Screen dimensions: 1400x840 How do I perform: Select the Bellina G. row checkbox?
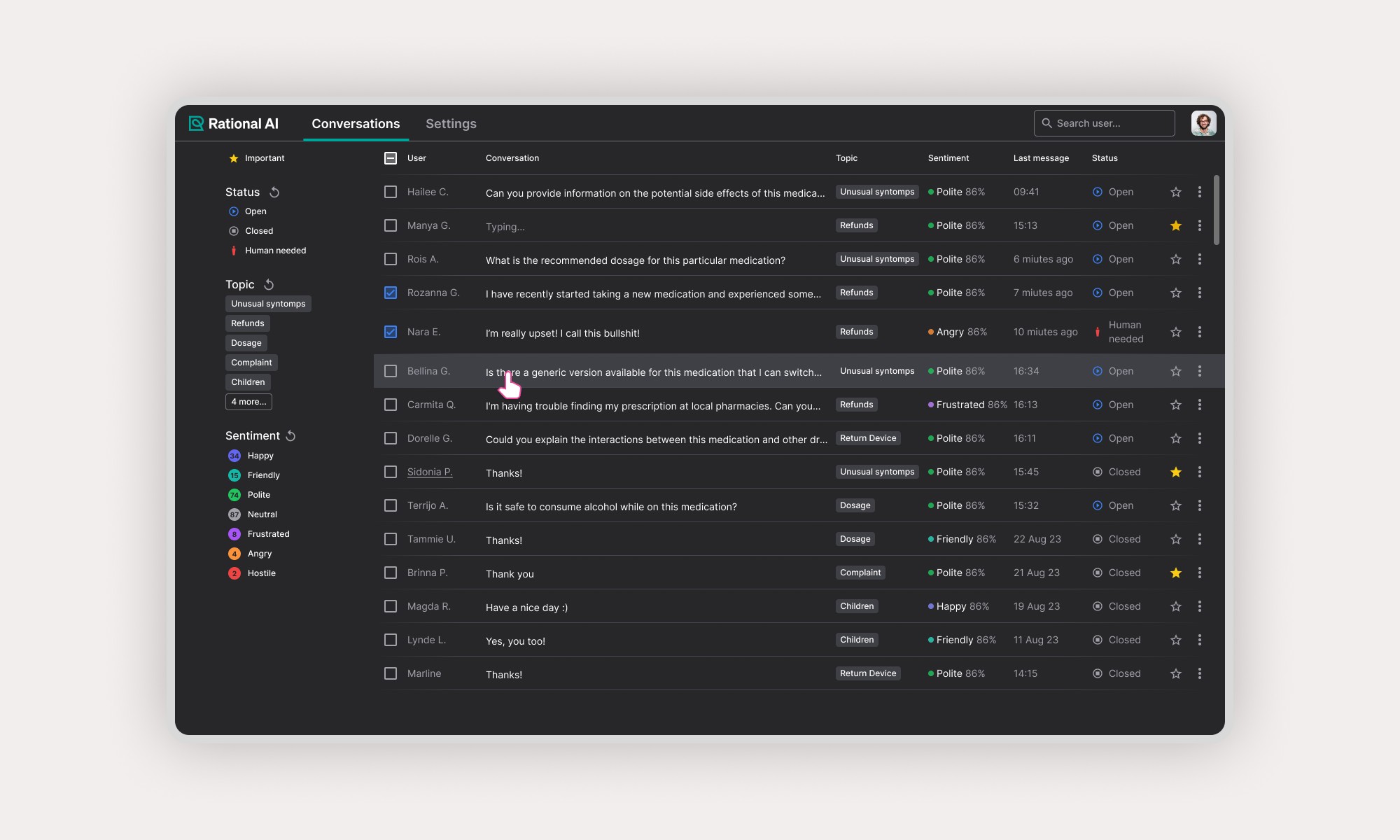[391, 371]
